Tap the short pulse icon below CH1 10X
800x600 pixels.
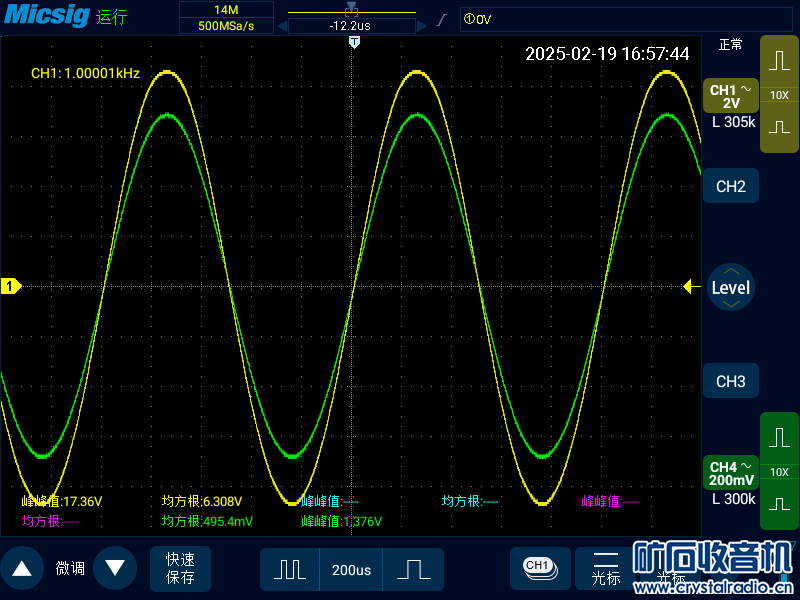(779, 128)
